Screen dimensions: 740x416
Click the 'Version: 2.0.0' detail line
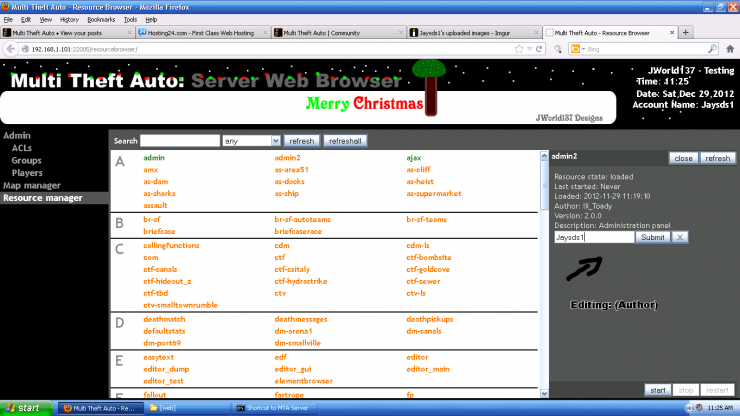point(578,216)
